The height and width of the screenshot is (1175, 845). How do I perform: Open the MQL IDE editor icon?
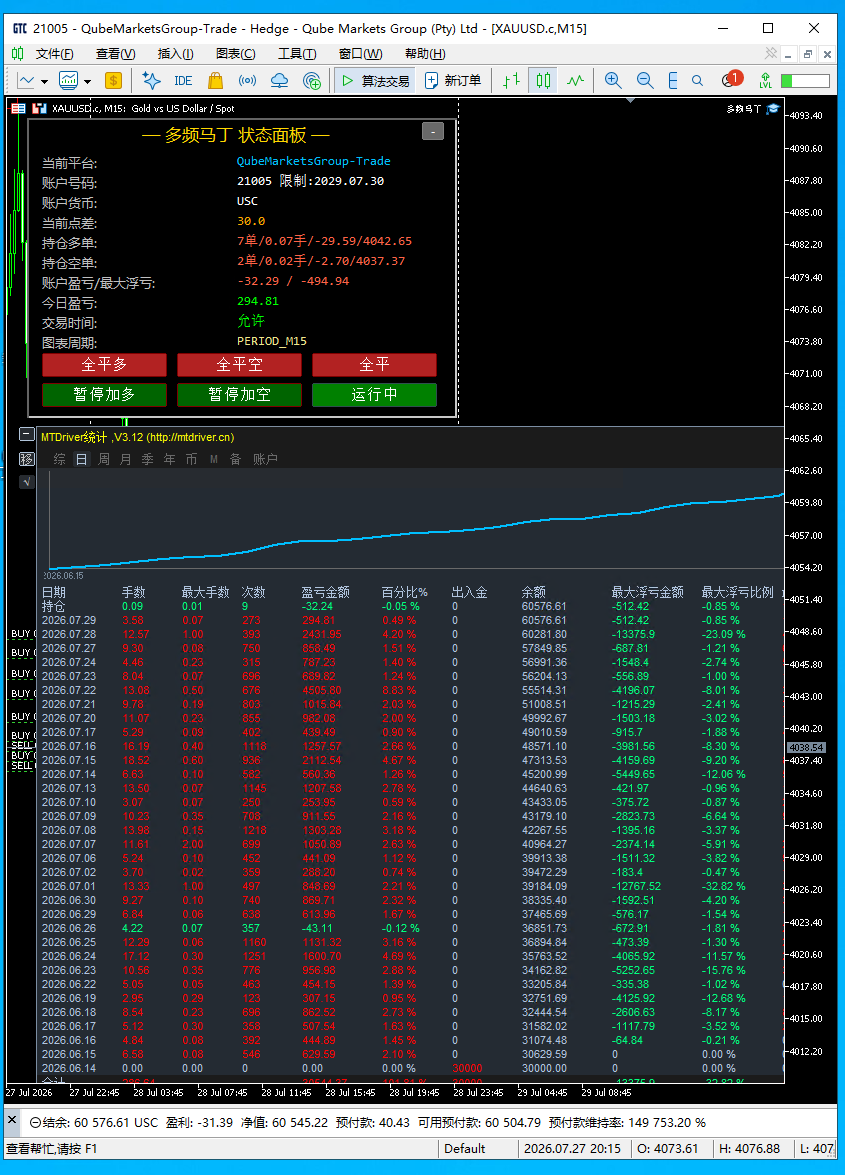click(183, 81)
